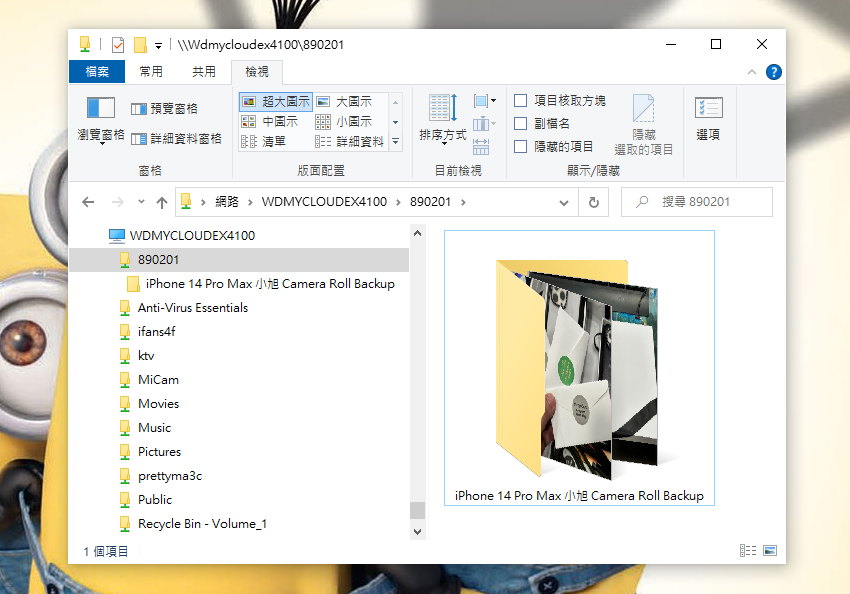Open Public share in the tree

click(145, 500)
